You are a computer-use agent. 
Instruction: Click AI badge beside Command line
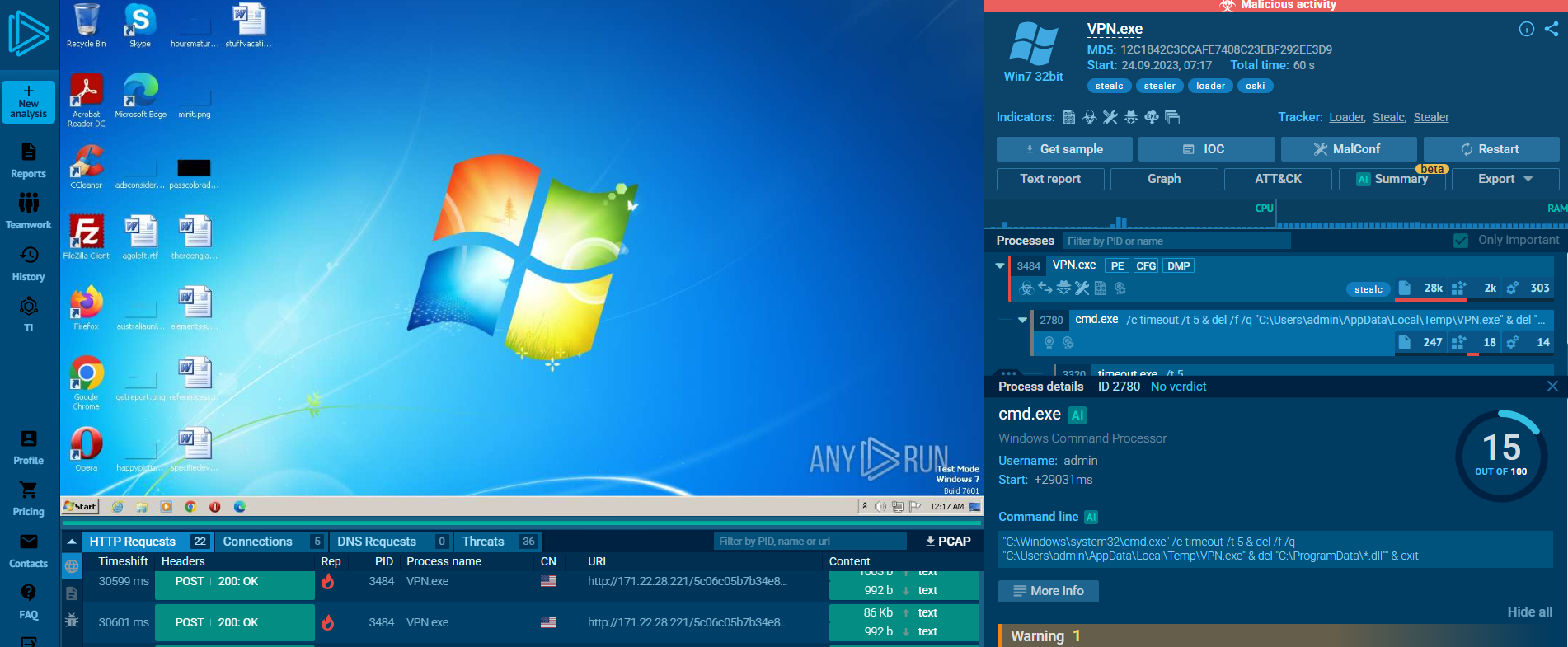pos(1091,518)
